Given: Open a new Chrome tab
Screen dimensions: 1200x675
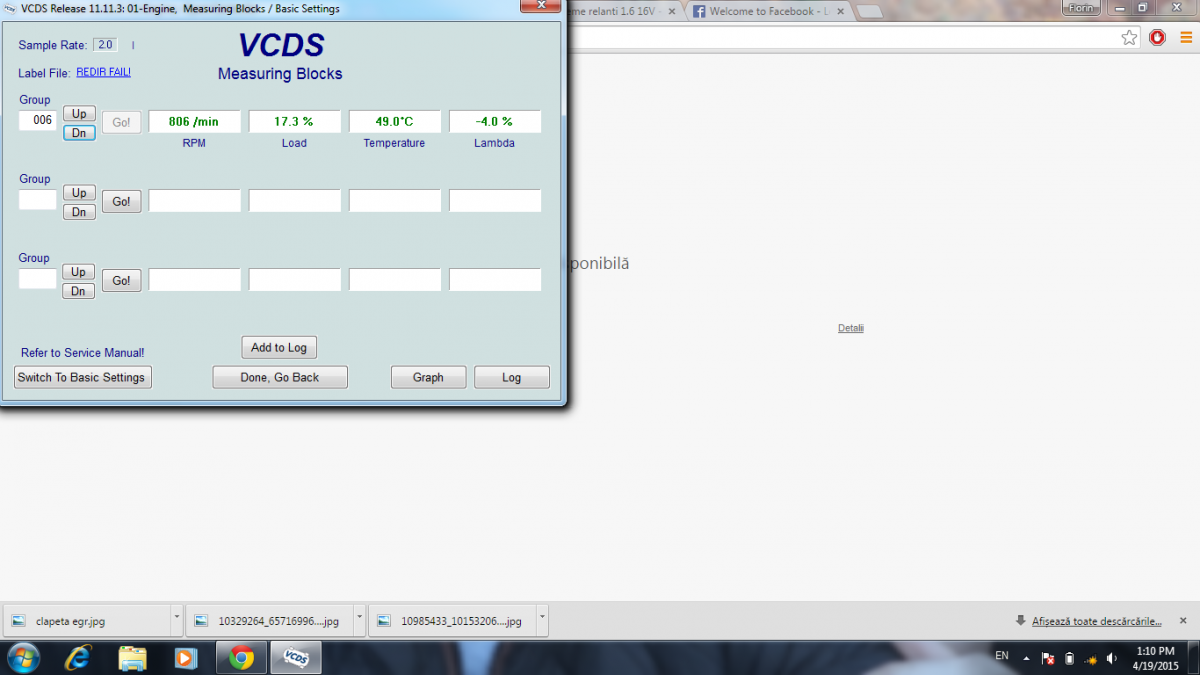Looking at the screenshot, I should click(870, 12).
